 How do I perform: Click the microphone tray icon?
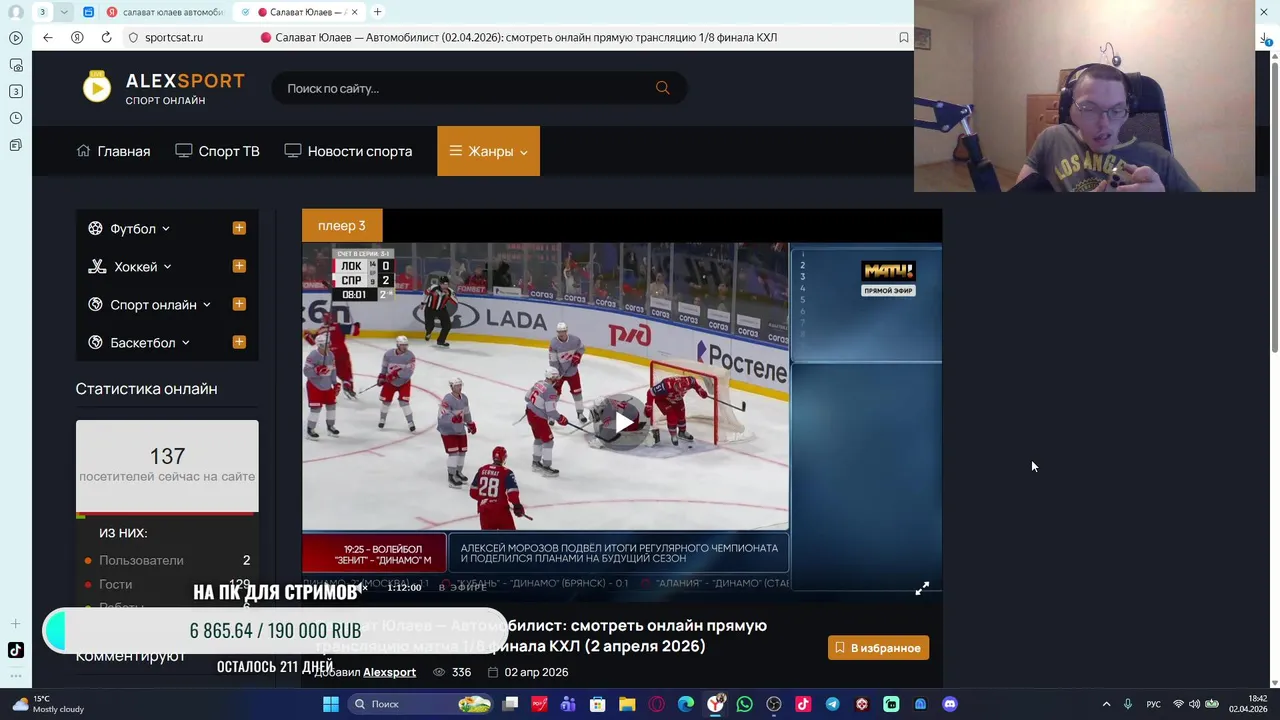click(x=1128, y=704)
